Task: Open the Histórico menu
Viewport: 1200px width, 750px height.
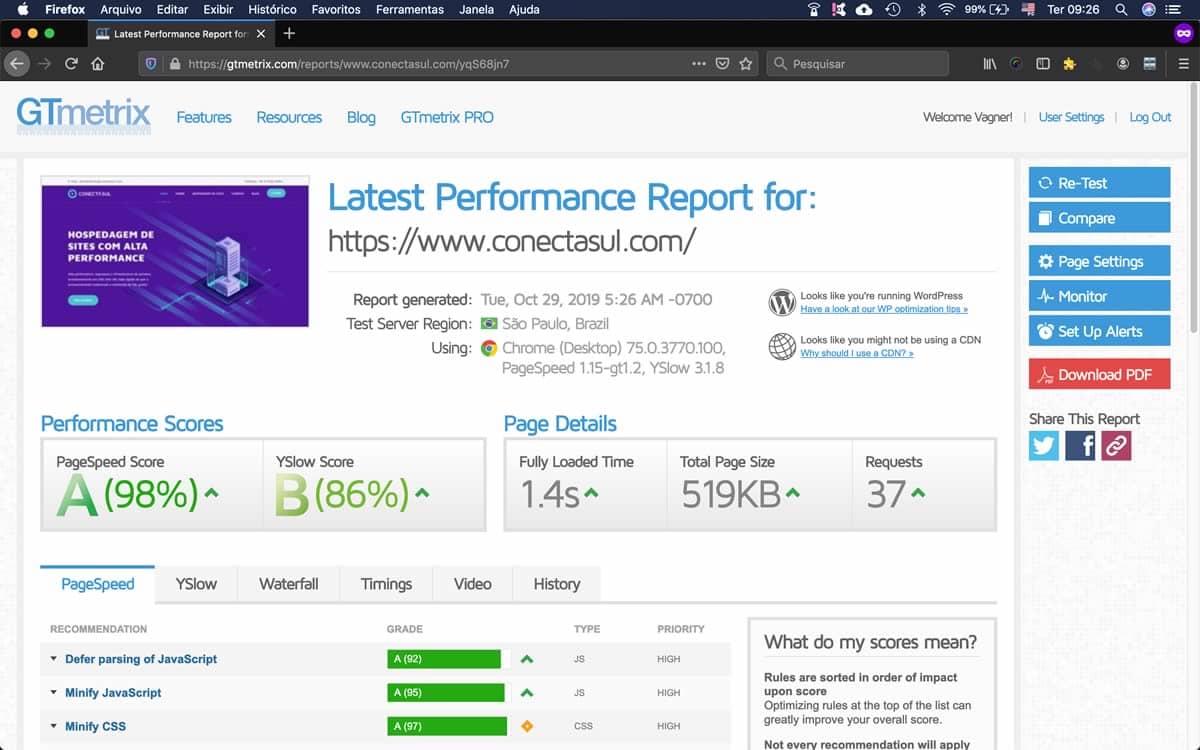Action: pos(272,9)
